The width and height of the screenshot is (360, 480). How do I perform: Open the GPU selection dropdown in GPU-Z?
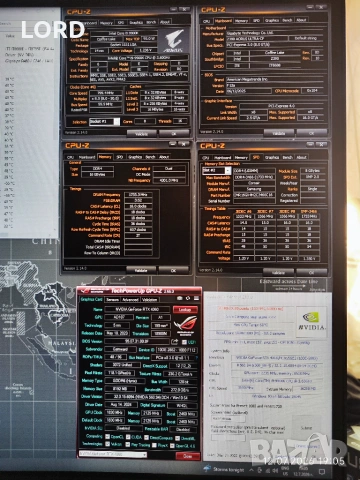coord(113,454)
